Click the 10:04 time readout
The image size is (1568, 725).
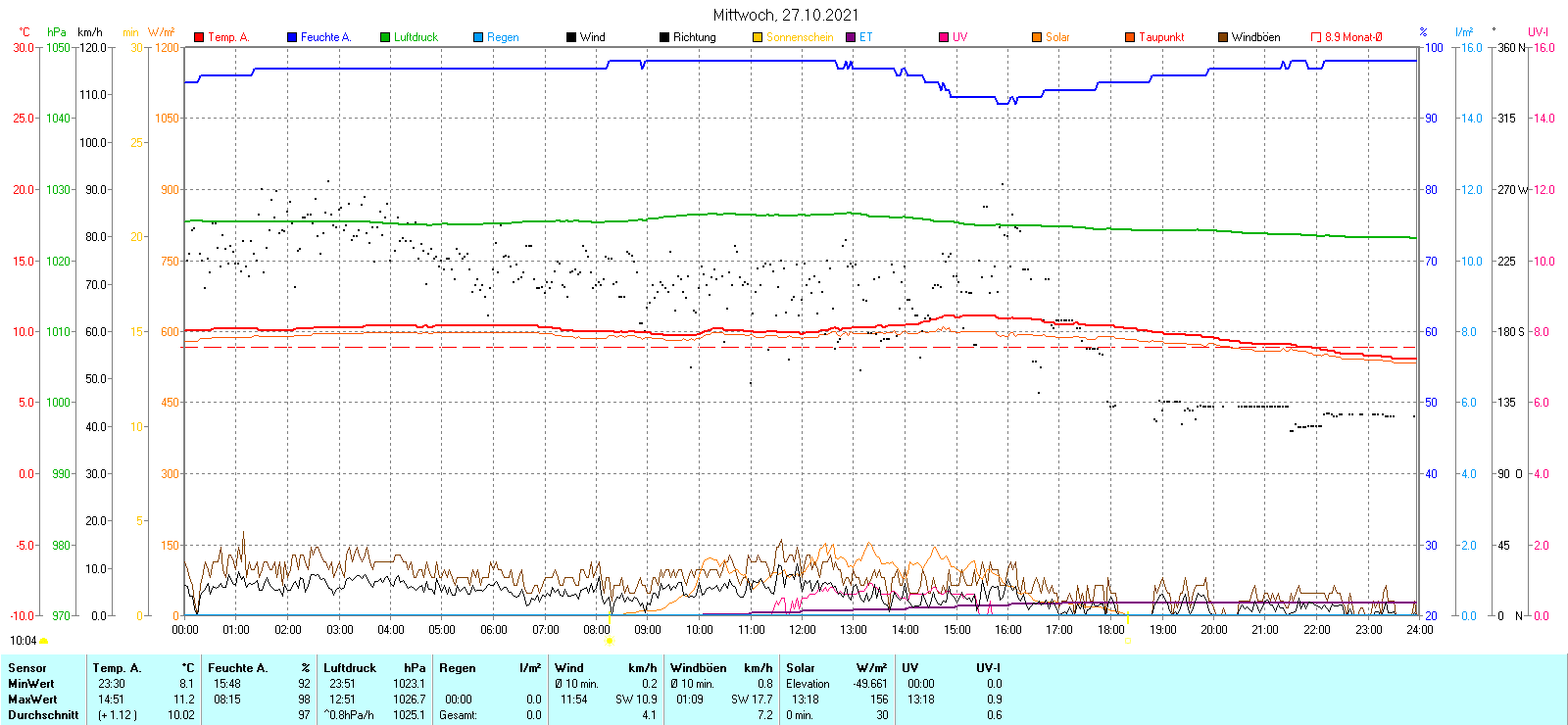[x=24, y=641]
